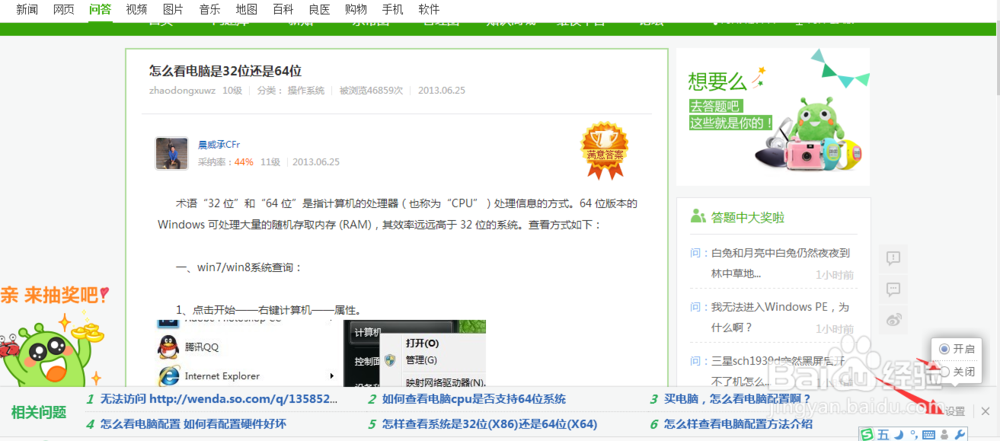
Task: Open question 我无法进入Windows PE，为什么啊？
Action: (x=781, y=317)
